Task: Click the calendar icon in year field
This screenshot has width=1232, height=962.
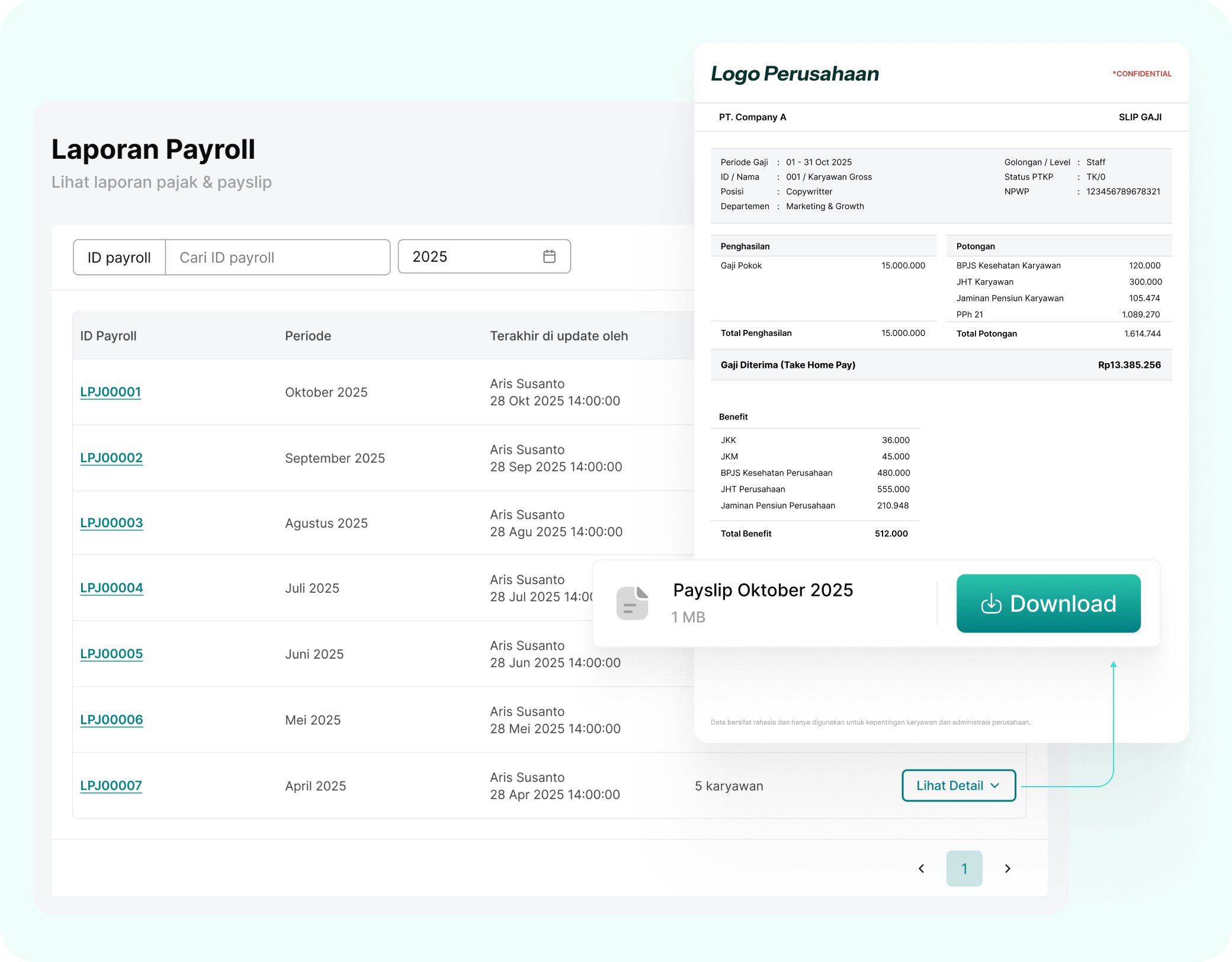Action: (549, 256)
